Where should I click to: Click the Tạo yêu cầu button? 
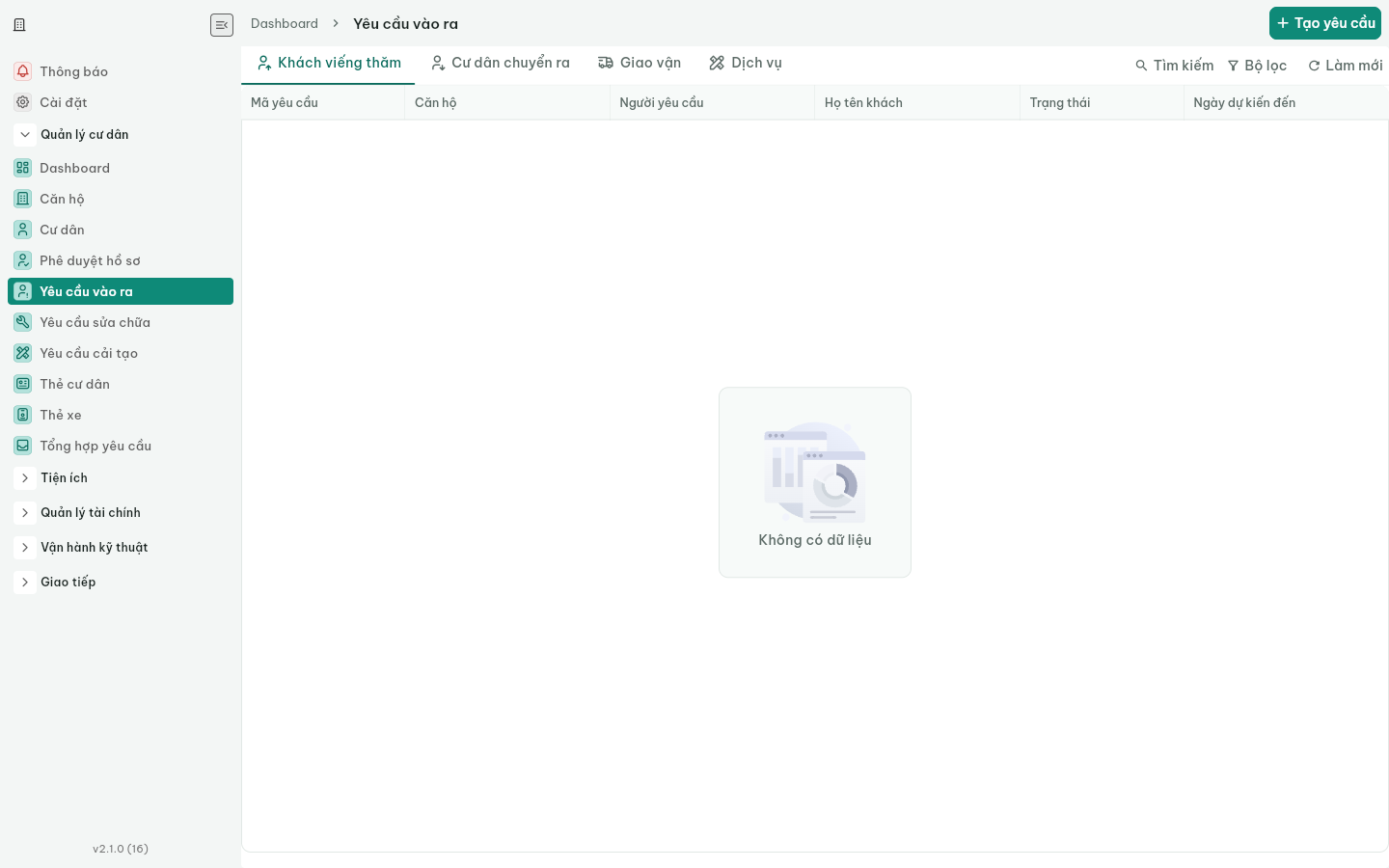click(1325, 23)
